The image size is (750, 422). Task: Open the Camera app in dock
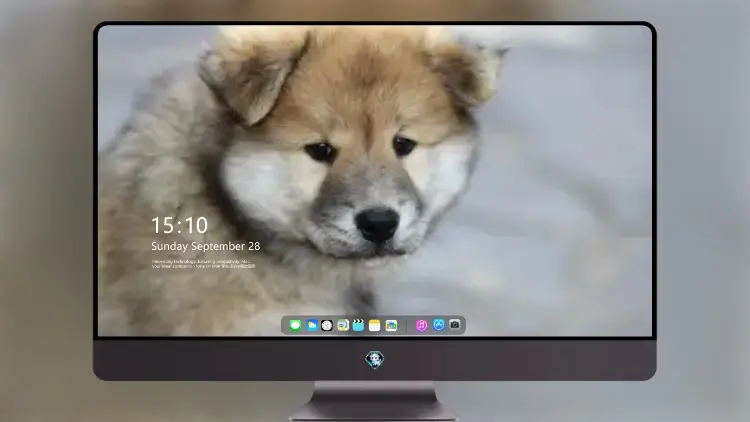[455, 325]
